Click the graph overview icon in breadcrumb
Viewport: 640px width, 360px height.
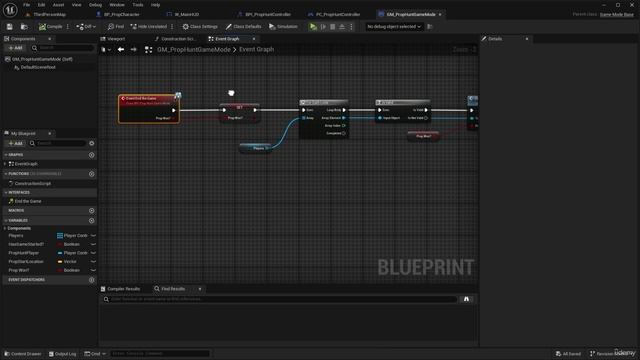coord(149,49)
